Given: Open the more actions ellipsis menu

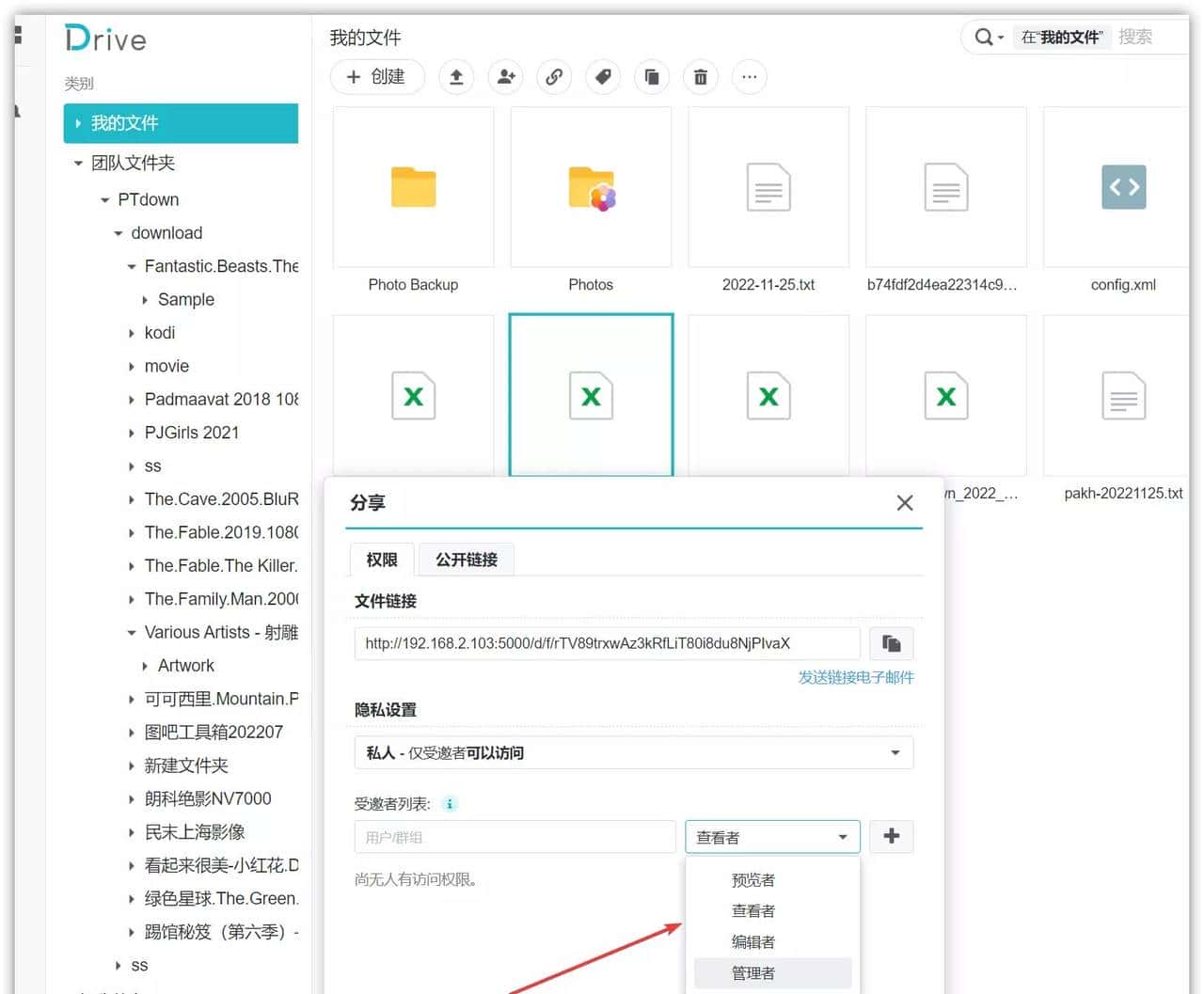Looking at the screenshot, I should [749, 77].
